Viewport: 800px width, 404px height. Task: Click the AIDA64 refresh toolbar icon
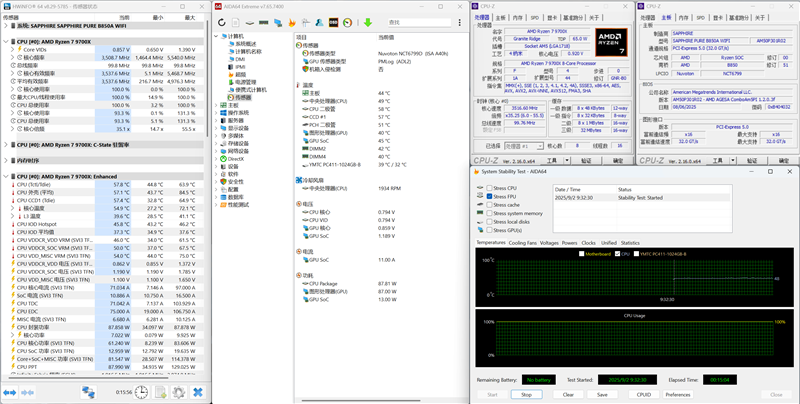221,22
